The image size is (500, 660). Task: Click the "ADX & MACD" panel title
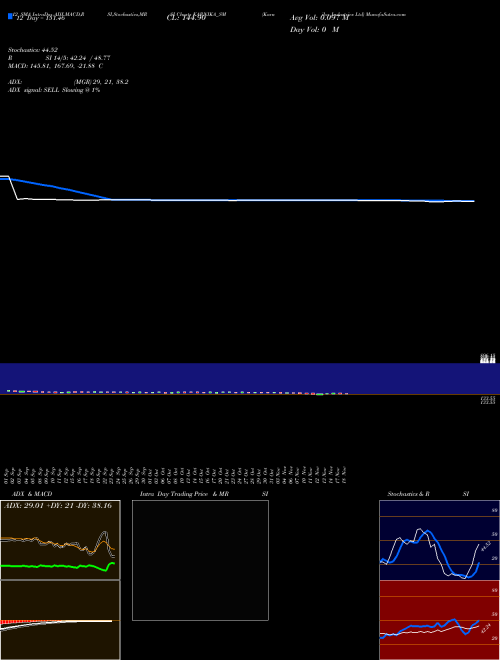coord(32,494)
